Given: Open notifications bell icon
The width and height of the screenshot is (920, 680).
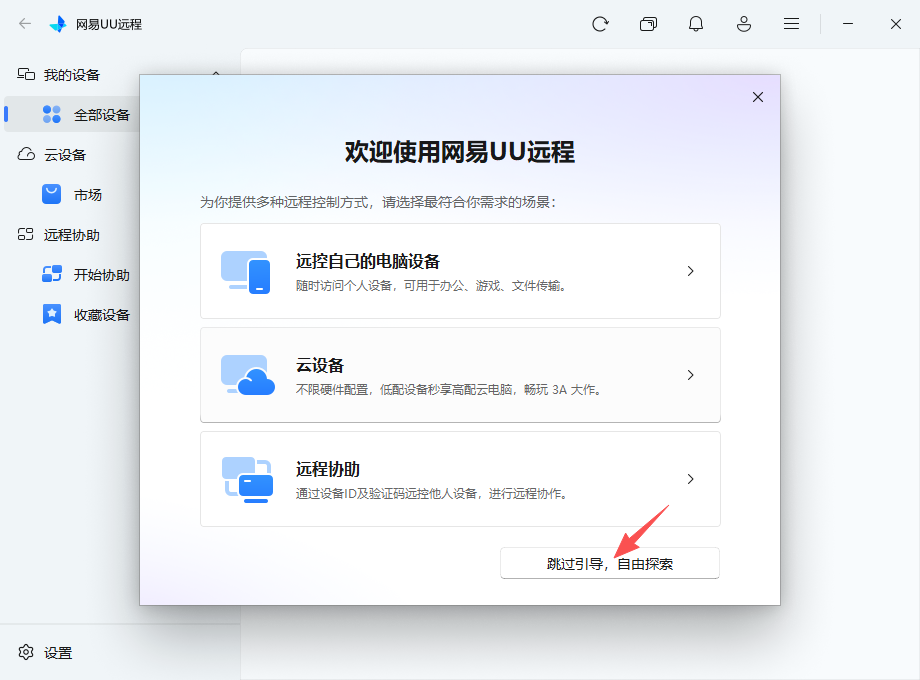Looking at the screenshot, I should [696, 24].
